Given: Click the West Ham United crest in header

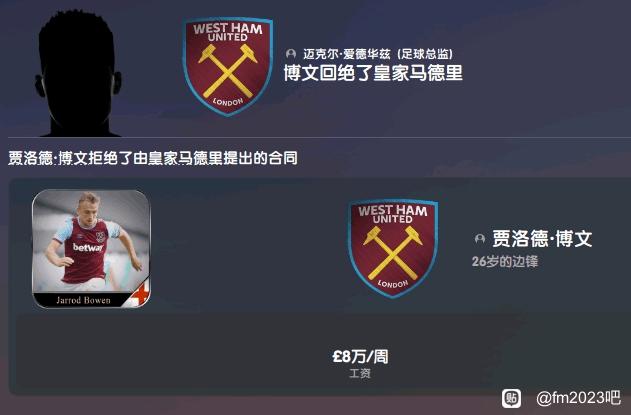Looking at the screenshot, I should [228, 66].
